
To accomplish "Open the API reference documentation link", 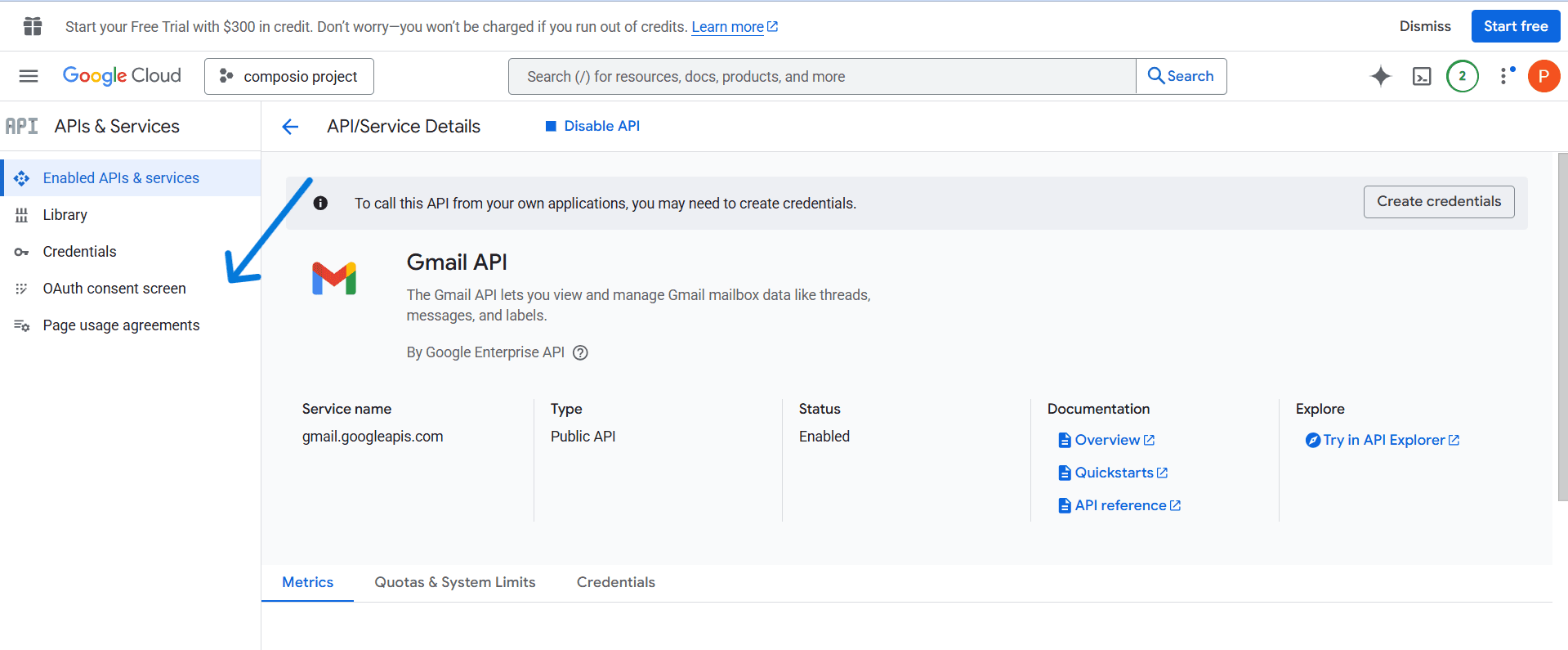I will 1119,505.
